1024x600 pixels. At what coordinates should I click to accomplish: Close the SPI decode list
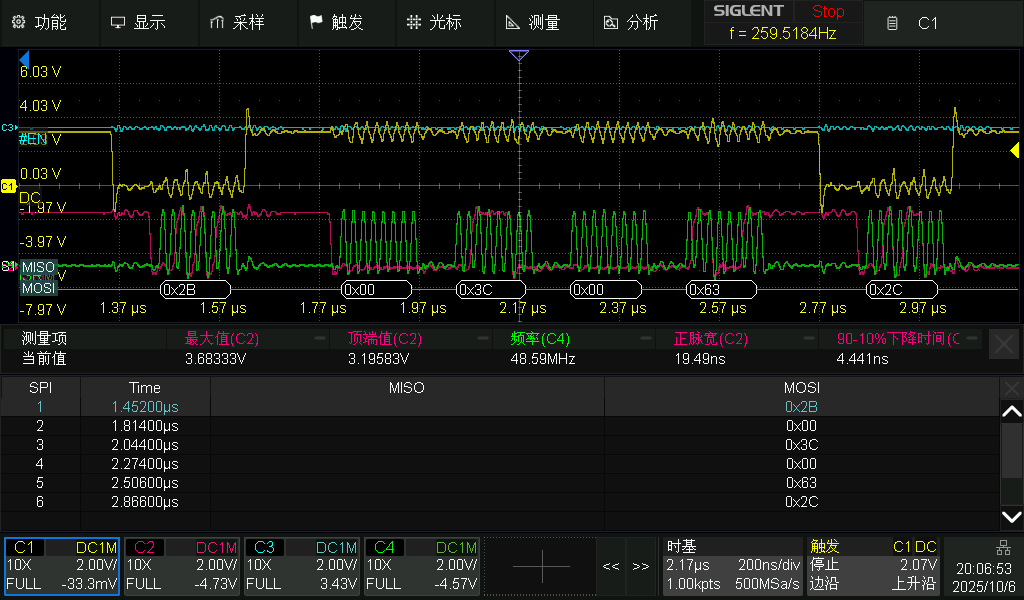coord(1011,387)
